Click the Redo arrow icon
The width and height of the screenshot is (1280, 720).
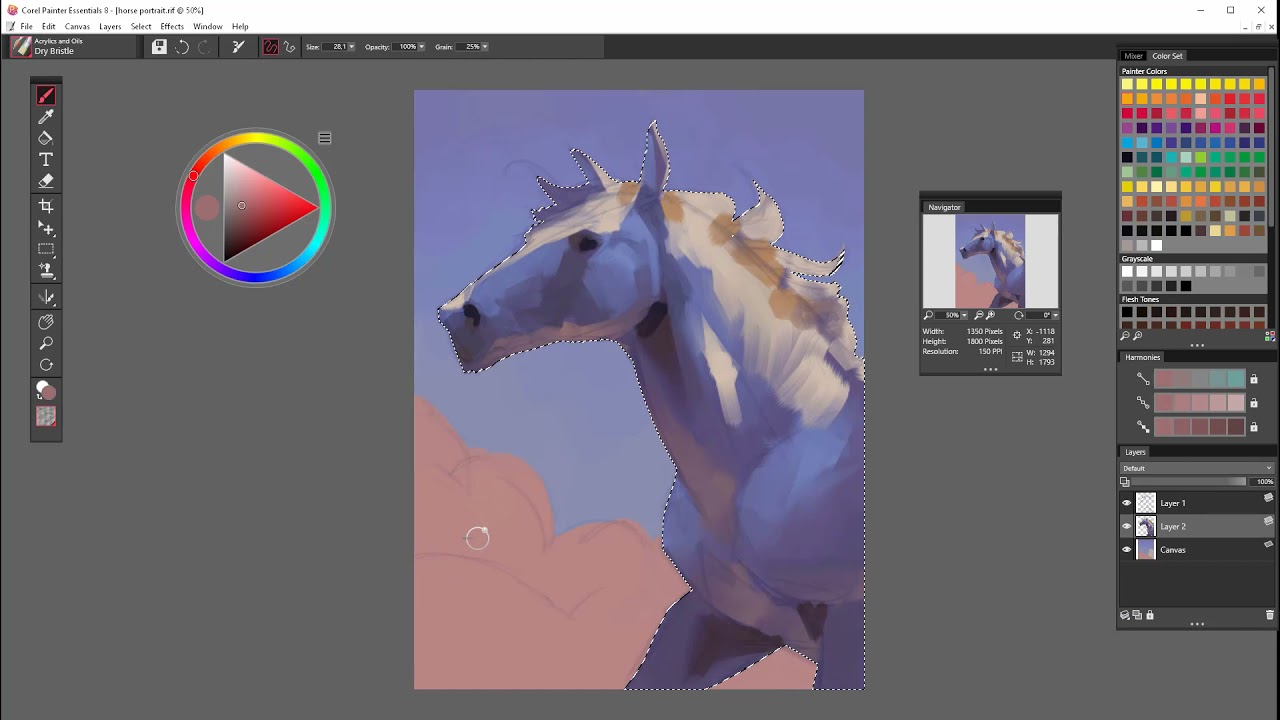204,47
